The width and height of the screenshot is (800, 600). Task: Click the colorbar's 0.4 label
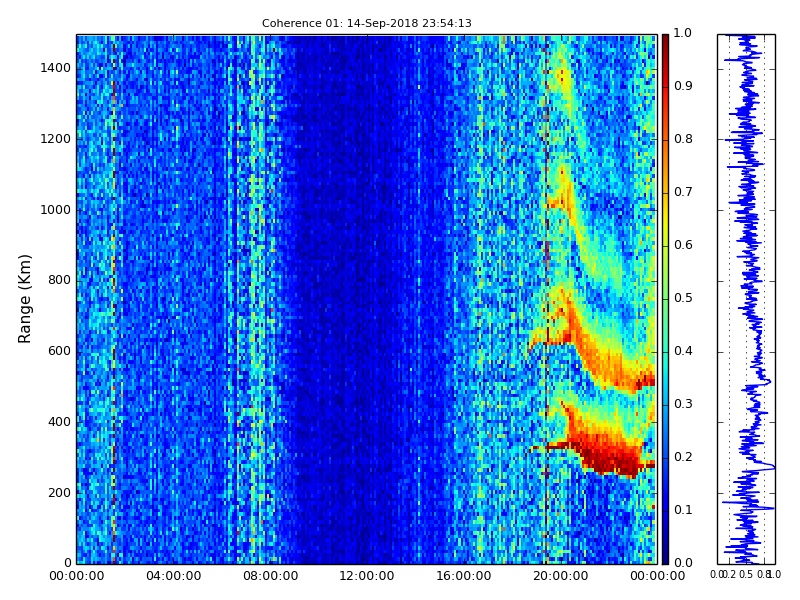point(683,351)
